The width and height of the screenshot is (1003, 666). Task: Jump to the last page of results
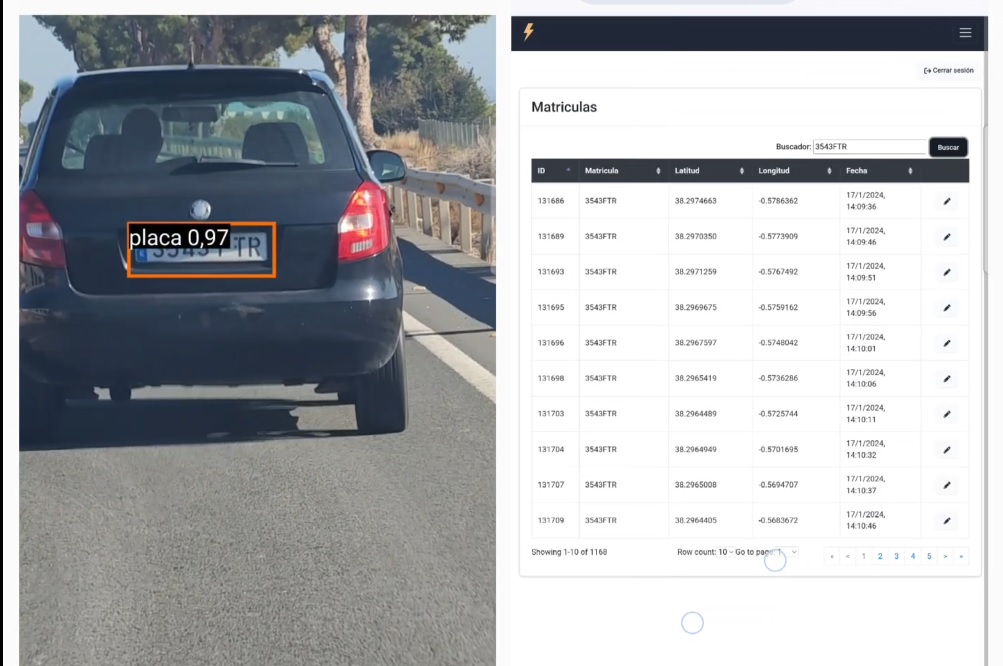tap(961, 556)
